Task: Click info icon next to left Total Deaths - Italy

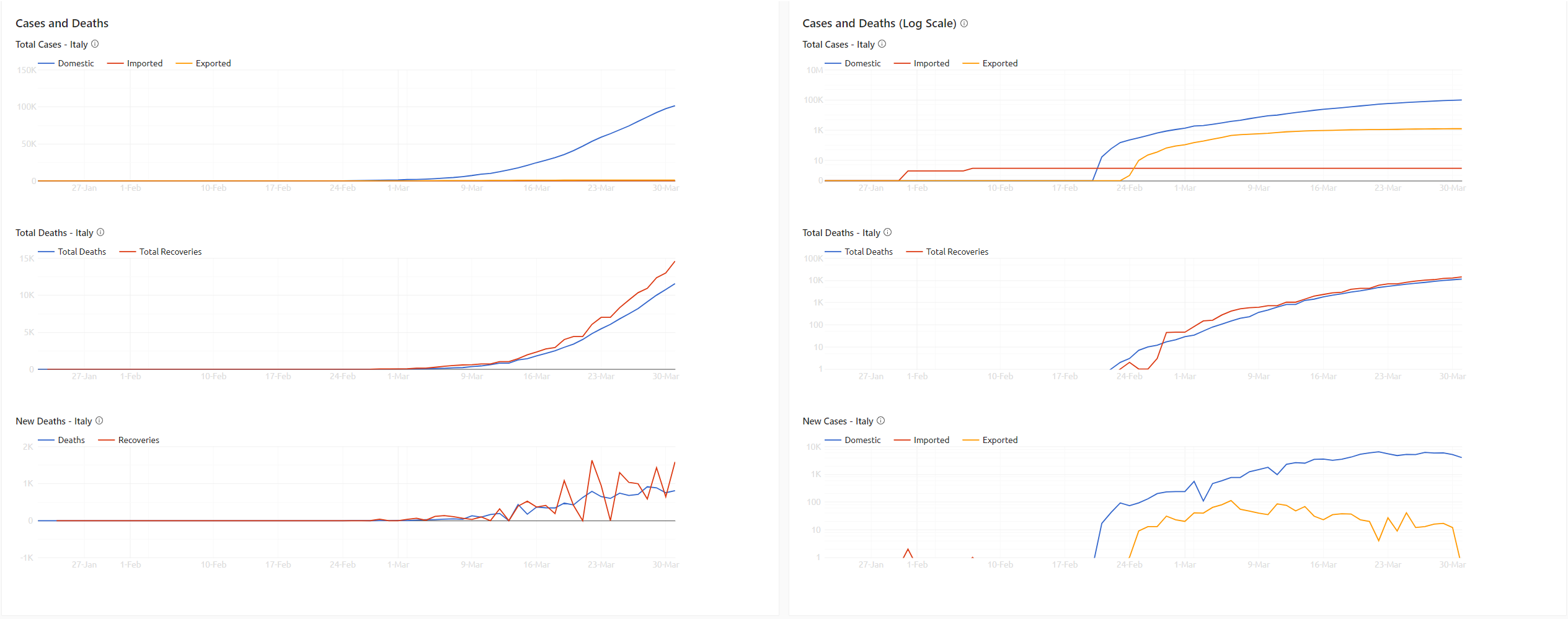Action: point(100,232)
